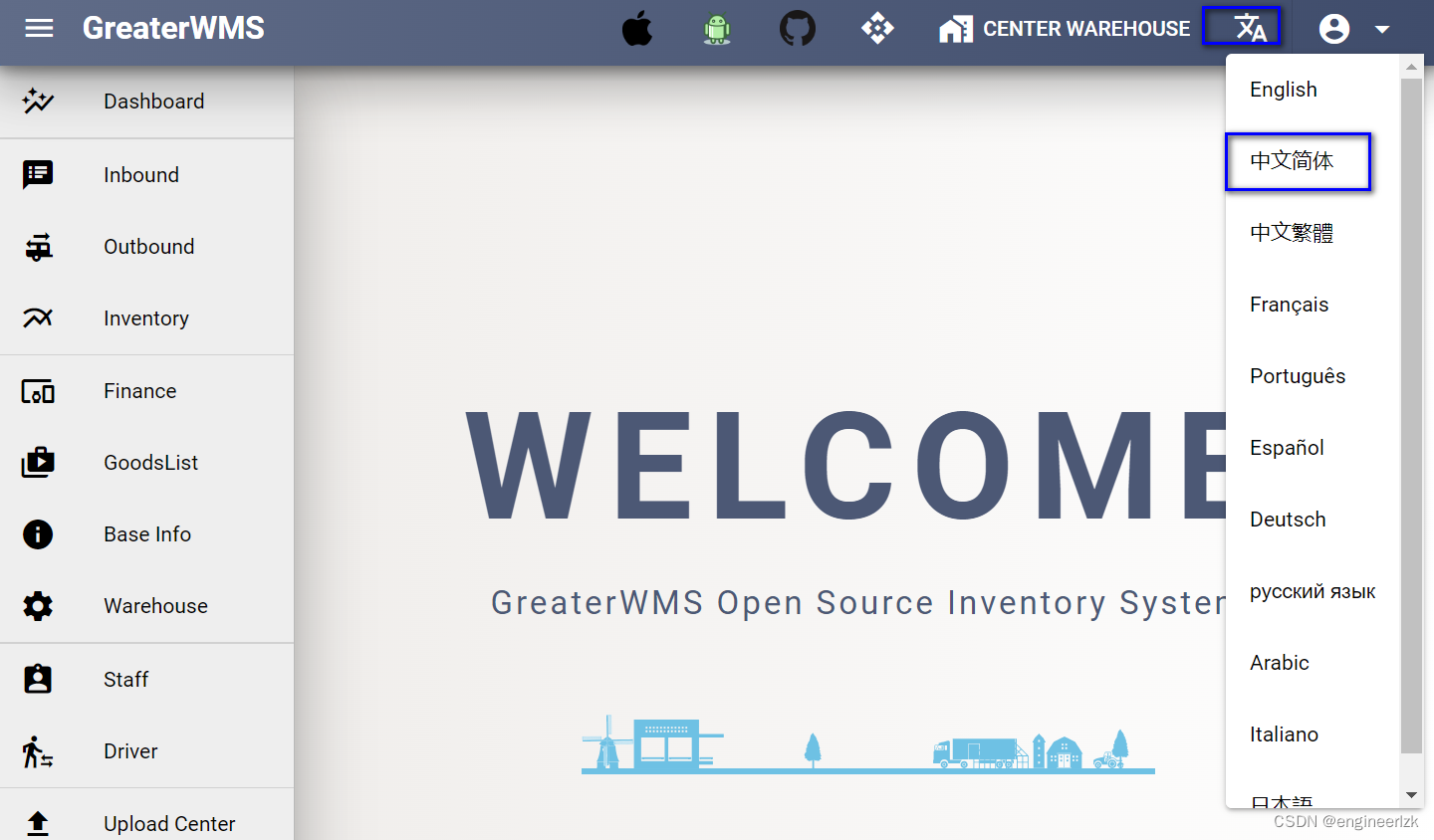Click the language list scrollbar thumb
The image size is (1434, 840).
[x=1411, y=416]
